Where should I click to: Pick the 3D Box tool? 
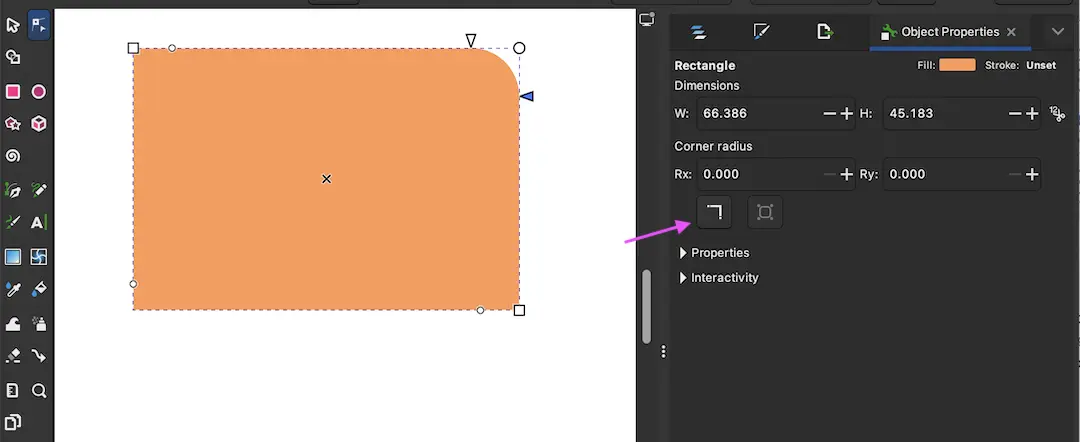(x=39, y=123)
